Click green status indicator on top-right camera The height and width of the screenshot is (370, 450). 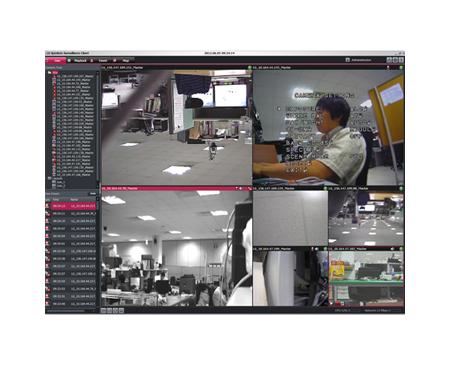(401, 68)
